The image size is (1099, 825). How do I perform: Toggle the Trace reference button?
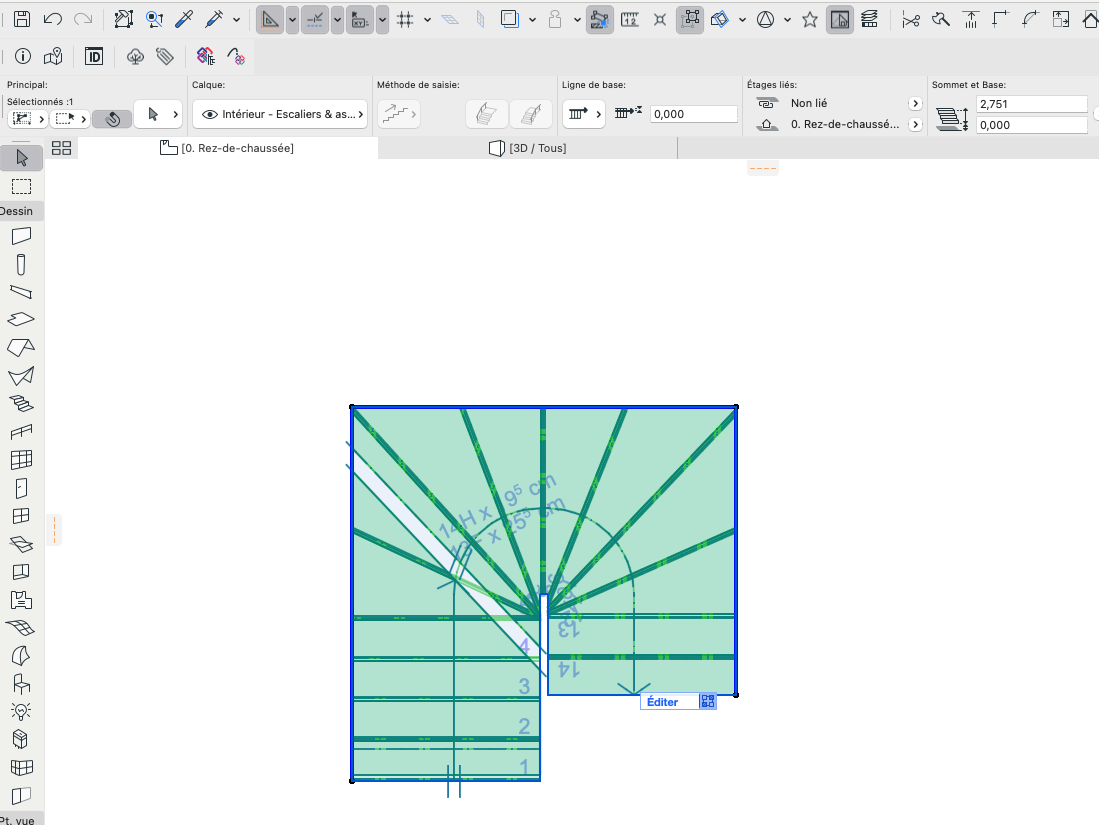point(839,20)
